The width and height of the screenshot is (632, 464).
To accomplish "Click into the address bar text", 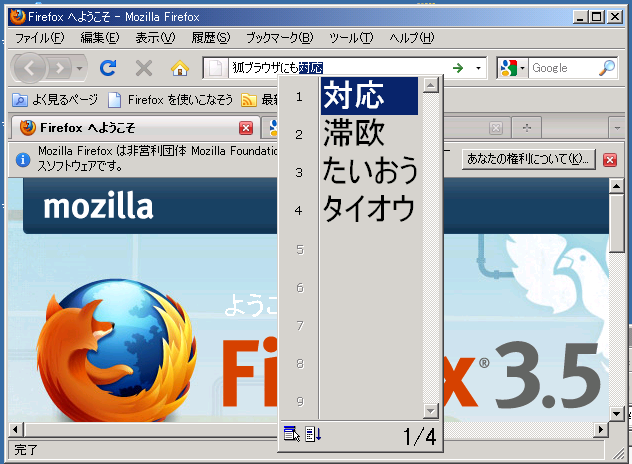I will tap(339, 68).
